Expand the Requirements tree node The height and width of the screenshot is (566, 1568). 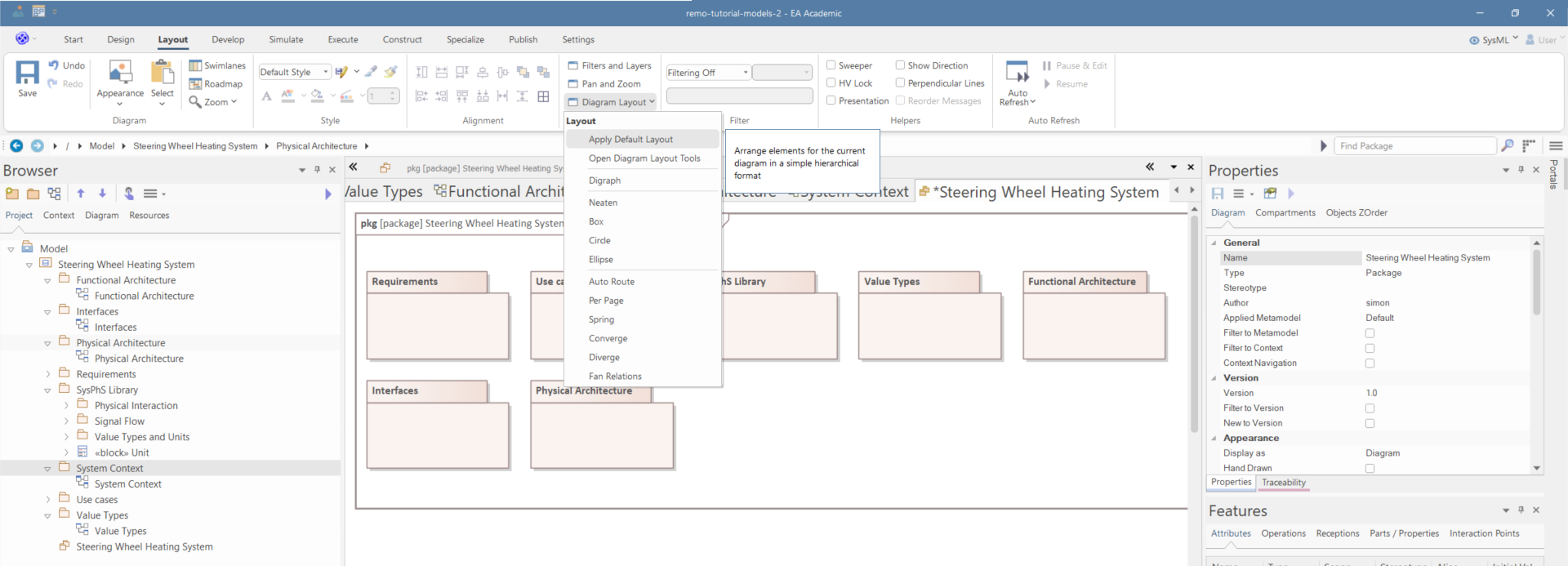coord(47,375)
